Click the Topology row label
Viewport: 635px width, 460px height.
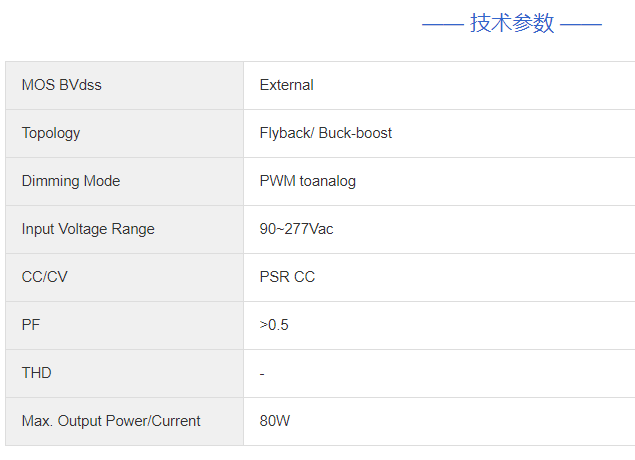(x=51, y=133)
